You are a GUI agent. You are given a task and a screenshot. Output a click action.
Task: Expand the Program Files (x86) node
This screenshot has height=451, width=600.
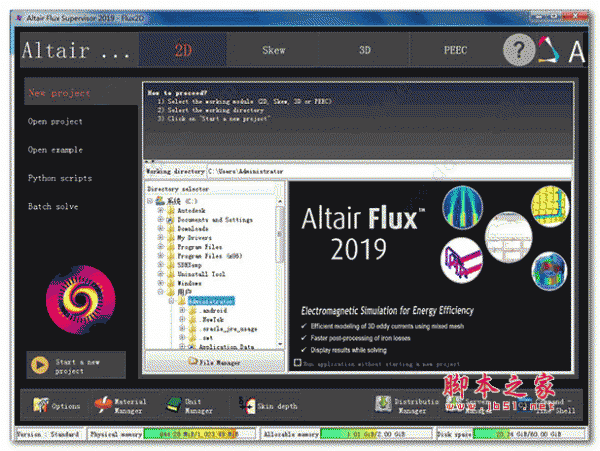click(x=161, y=256)
